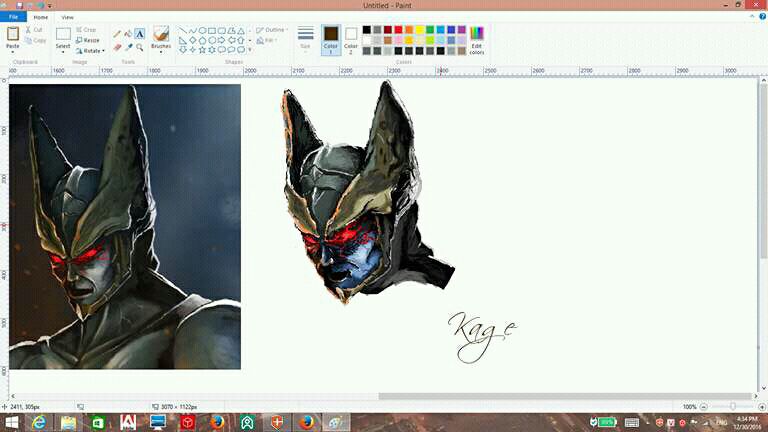Switch to Paint on the taskbar
This screenshot has height=432, width=768.
coord(336,422)
